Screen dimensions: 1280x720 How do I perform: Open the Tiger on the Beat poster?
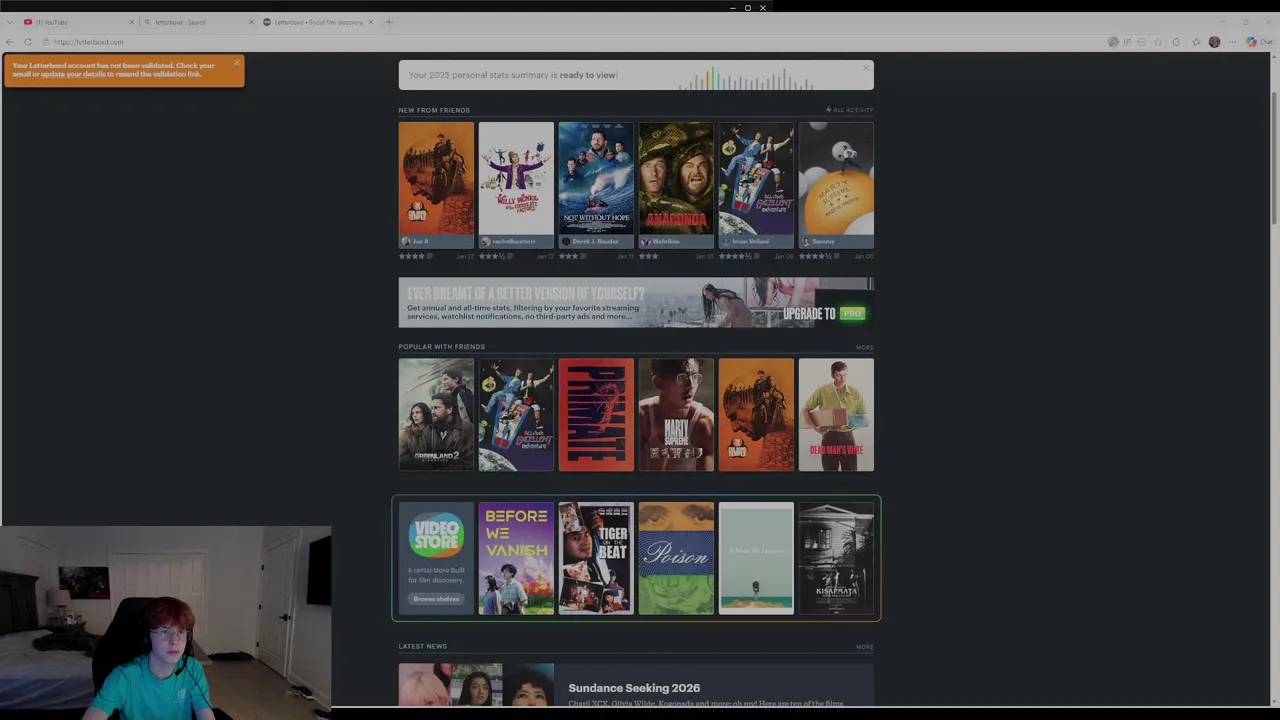pos(596,558)
